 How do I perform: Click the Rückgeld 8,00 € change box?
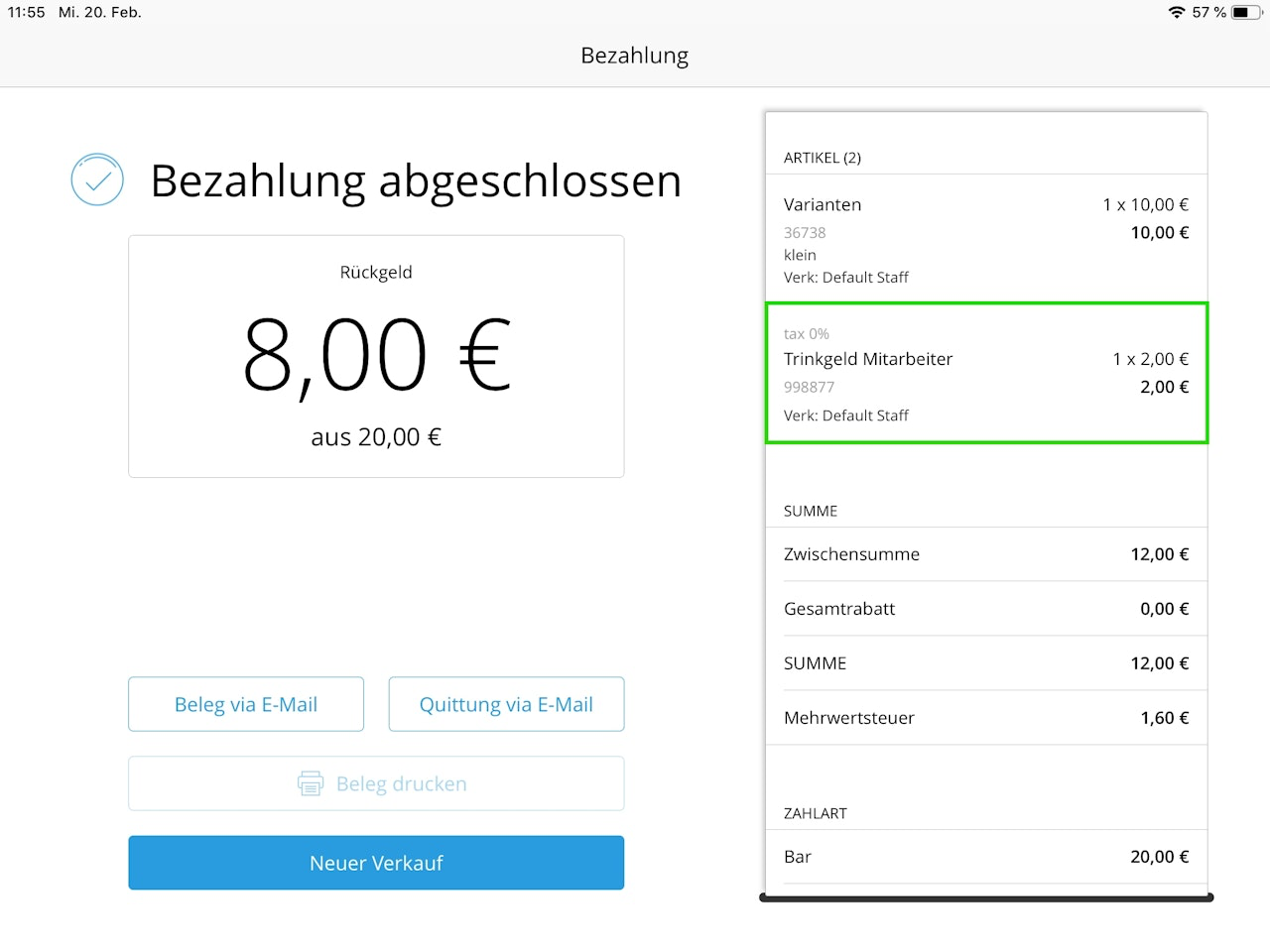tap(376, 356)
